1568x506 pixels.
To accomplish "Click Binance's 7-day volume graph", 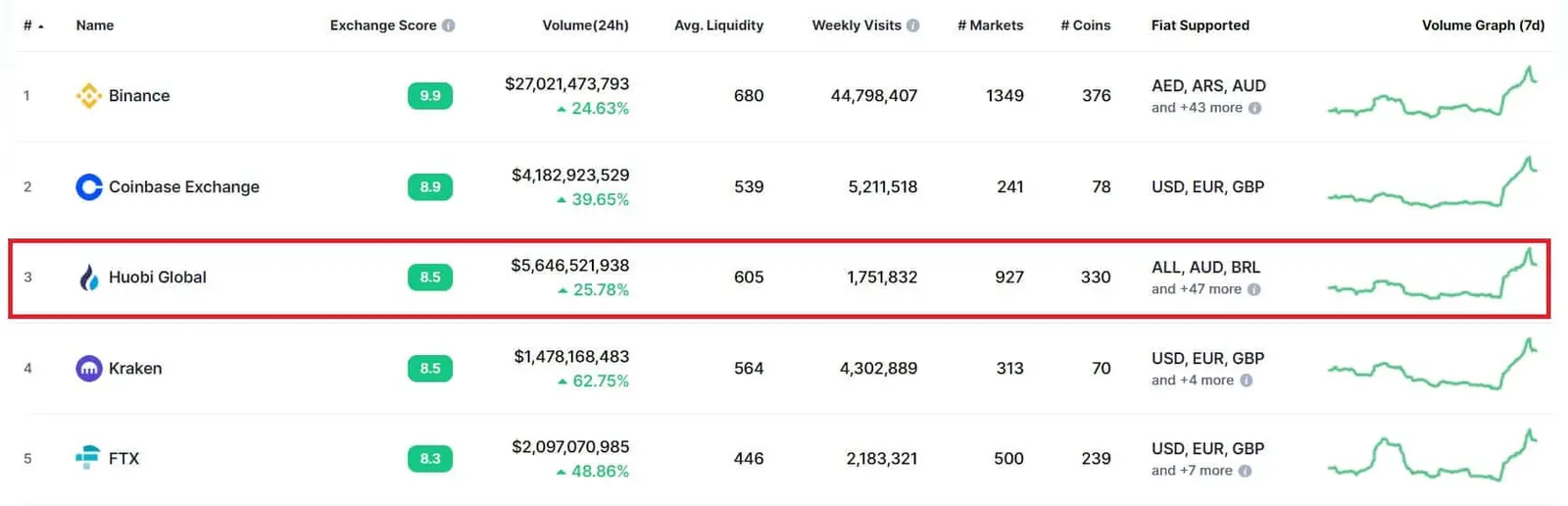I will point(1433,95).
